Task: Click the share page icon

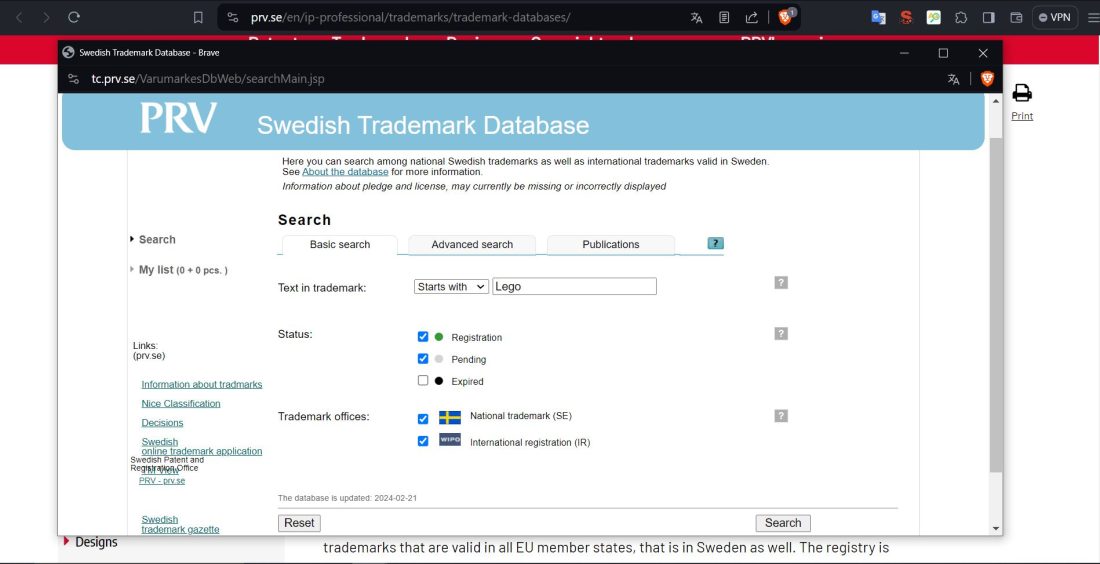Action: tap(751, 18)
